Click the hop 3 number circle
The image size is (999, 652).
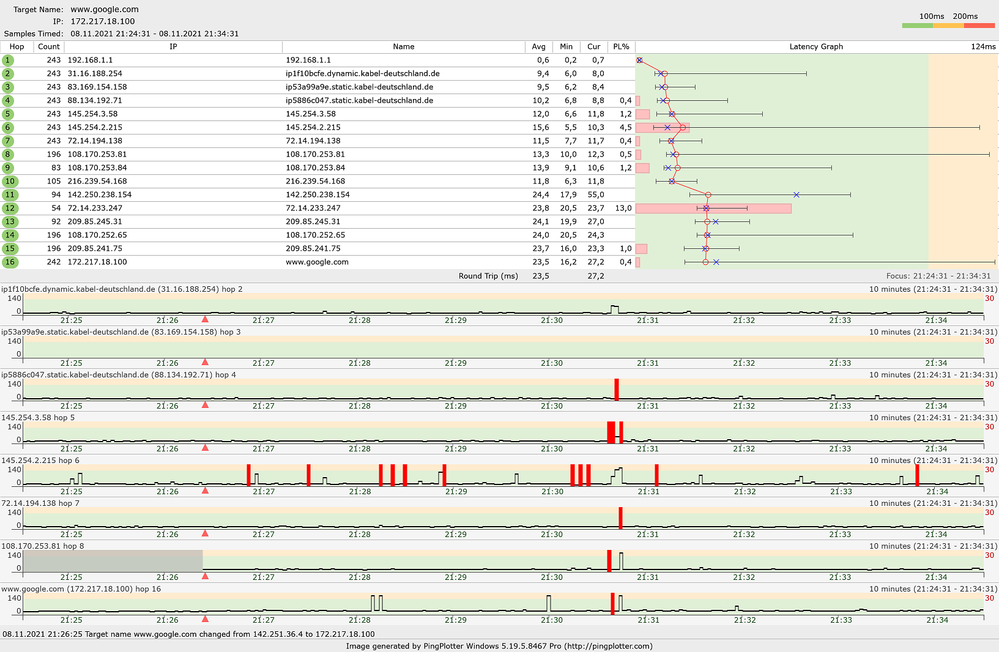(8, 87)
